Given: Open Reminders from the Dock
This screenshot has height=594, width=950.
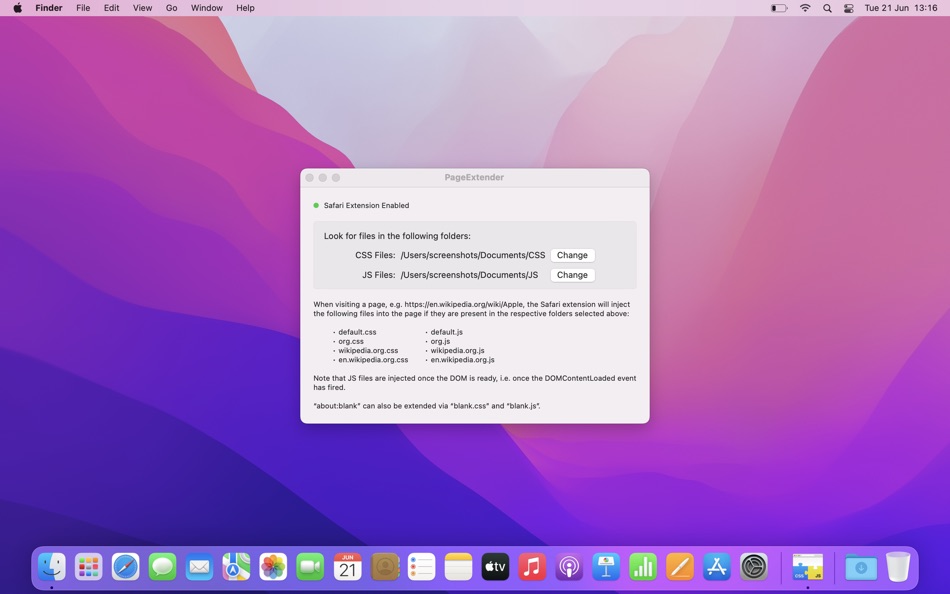Looking at the screenshot, I should (422, 567).
